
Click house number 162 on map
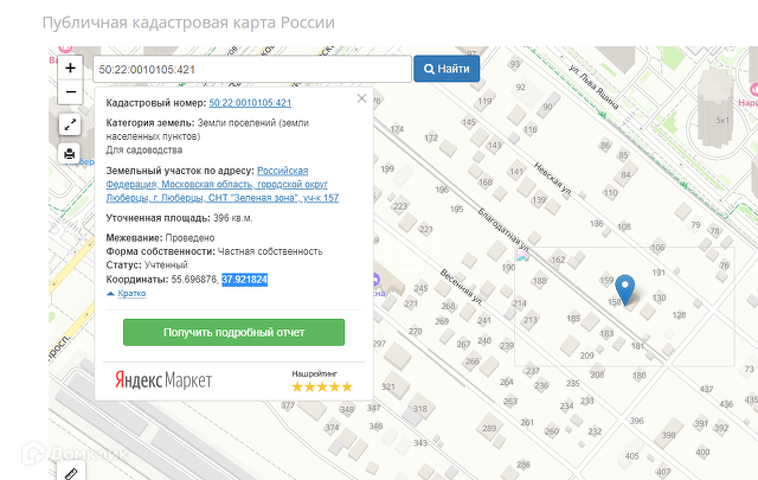(558, 260)
